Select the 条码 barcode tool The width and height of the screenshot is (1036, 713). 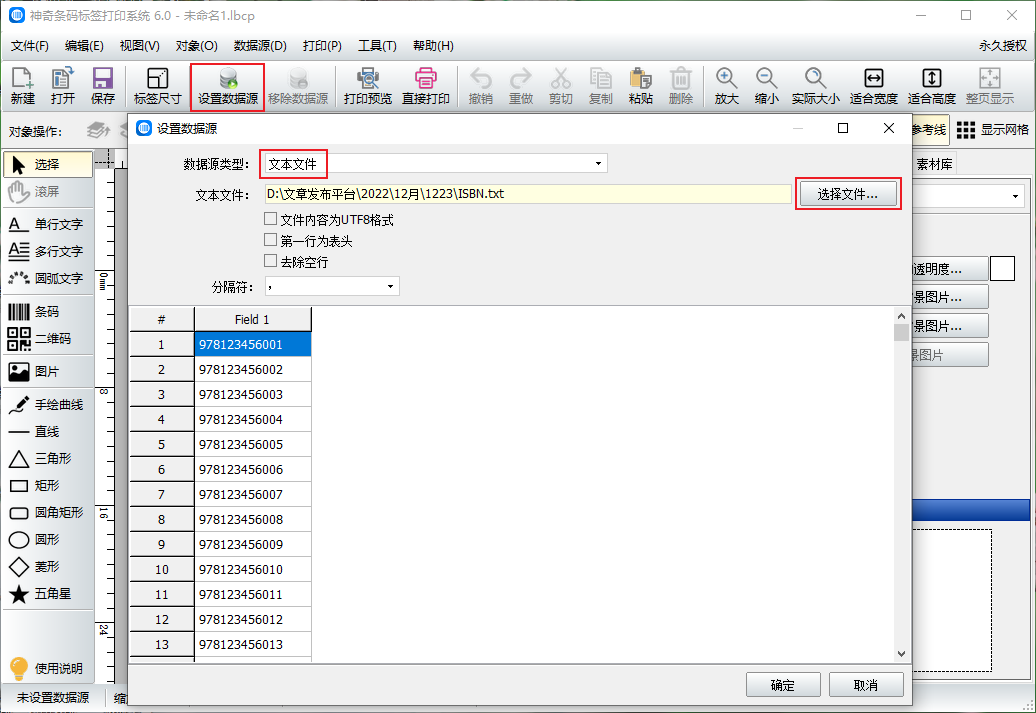pyautogui.click(x=48, y=311)
